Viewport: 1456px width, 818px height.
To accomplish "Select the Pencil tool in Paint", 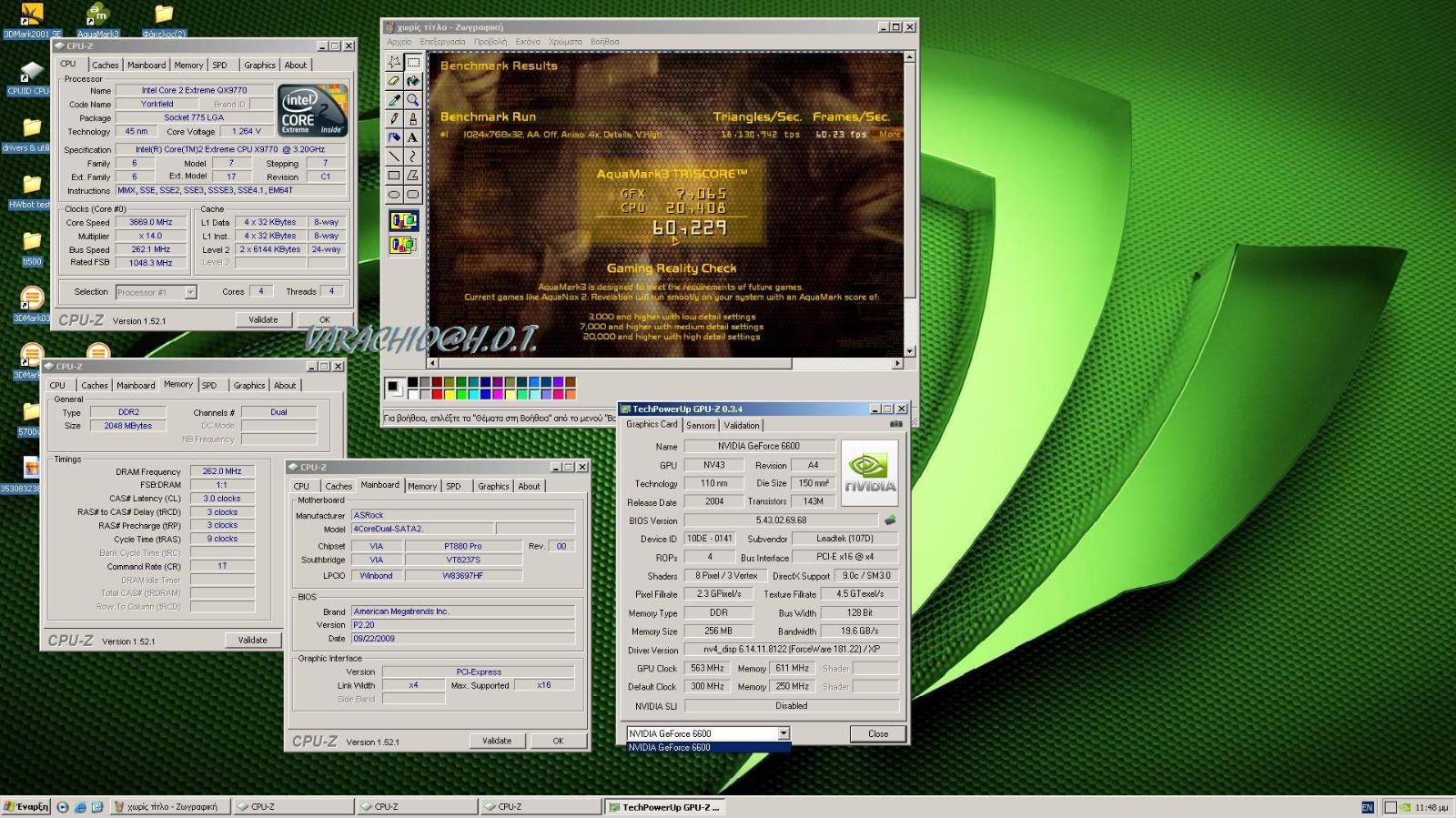I will (394, 119).
